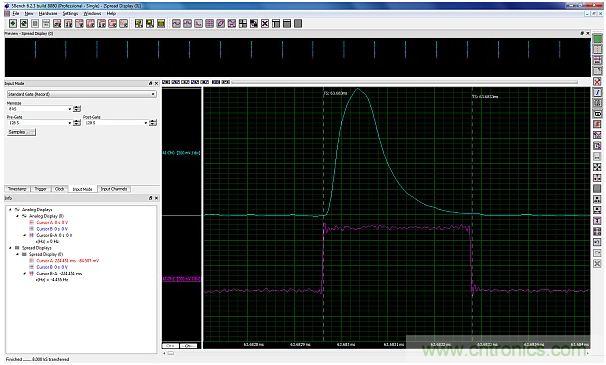This screenshot has width=606, height=365.
Task: Click the loop acquisition icon beside start
Action: (24, 24)
